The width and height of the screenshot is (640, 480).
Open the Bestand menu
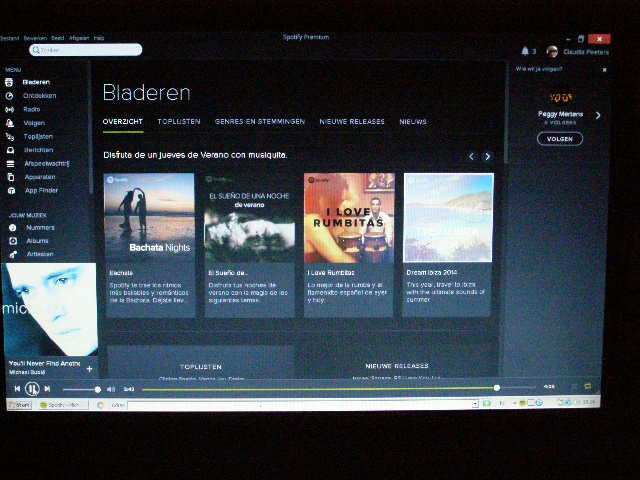[9, 38]
